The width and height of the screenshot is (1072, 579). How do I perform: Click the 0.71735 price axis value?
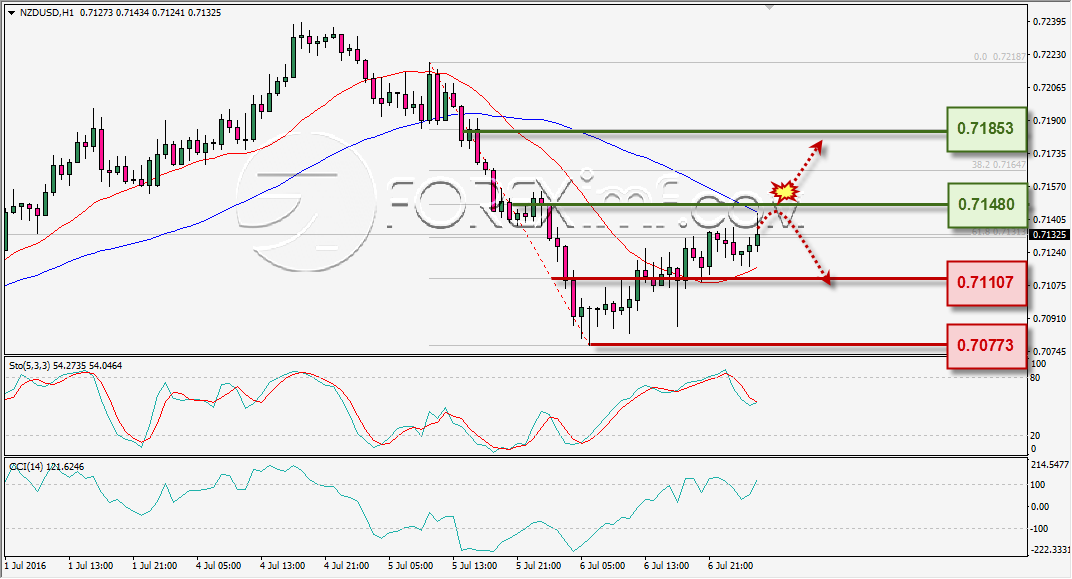point(1049,154)
